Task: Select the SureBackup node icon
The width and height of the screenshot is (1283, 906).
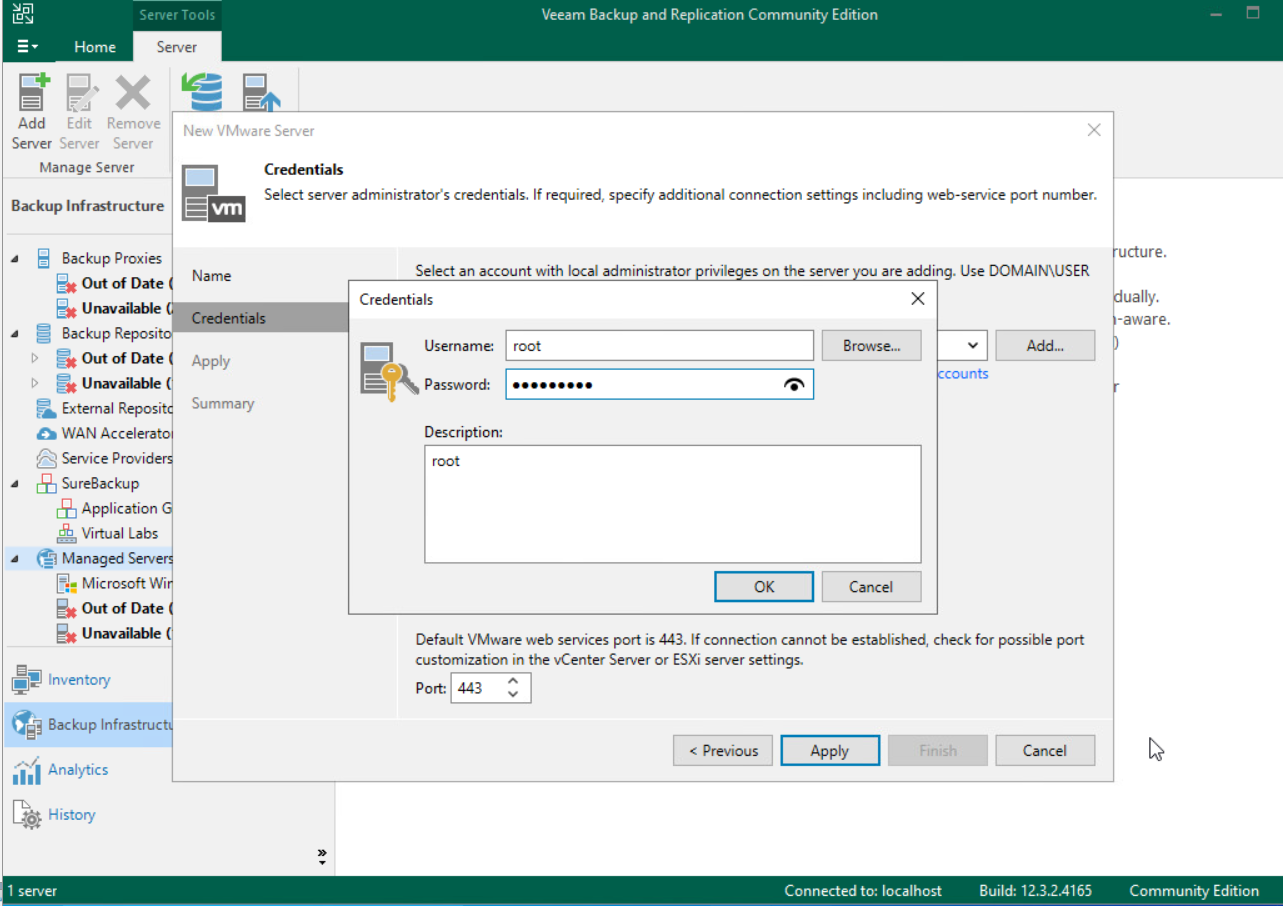Action: (46, 483)
